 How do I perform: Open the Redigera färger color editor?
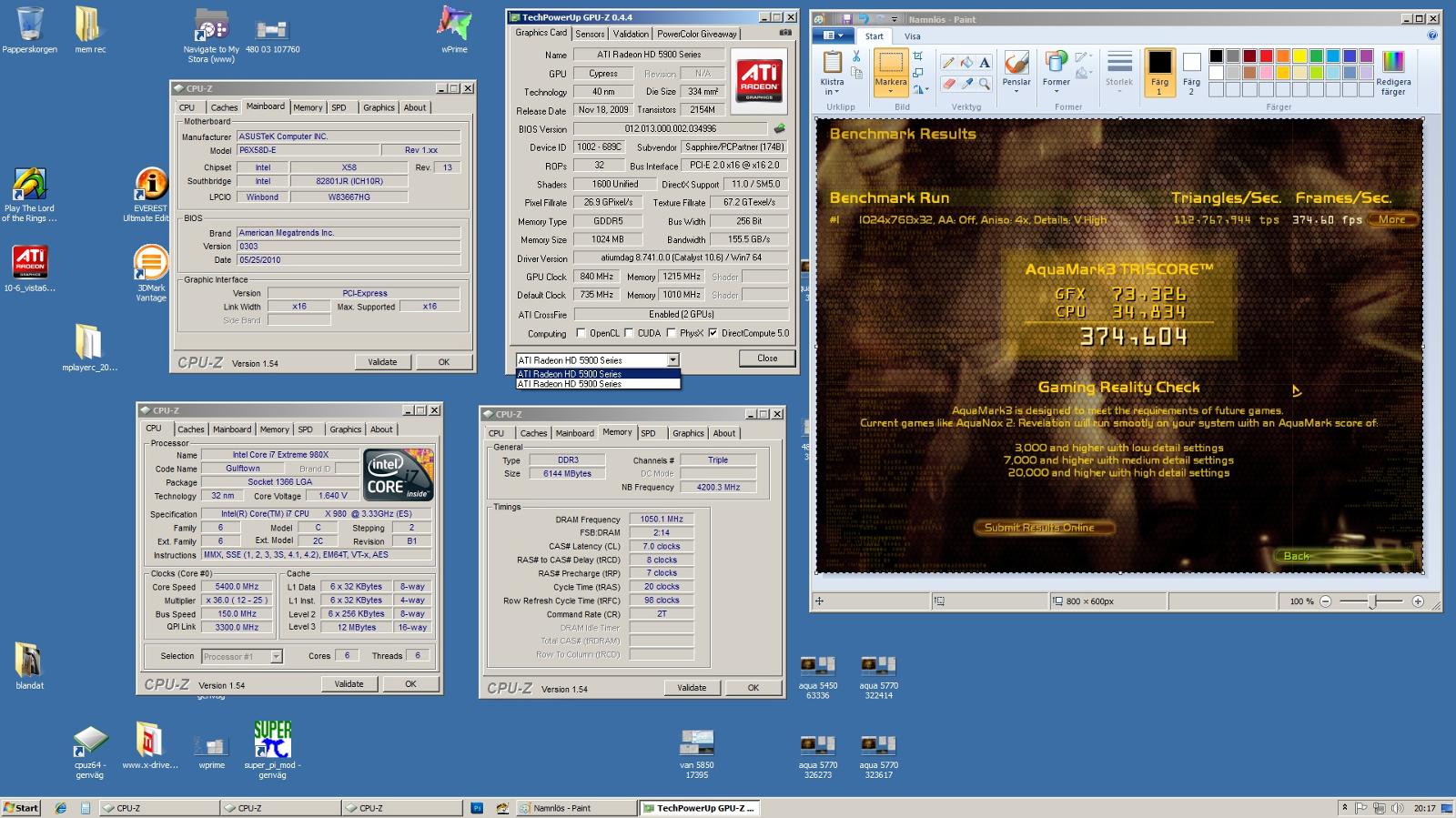pyautogui.click(x=1393, y=73)
